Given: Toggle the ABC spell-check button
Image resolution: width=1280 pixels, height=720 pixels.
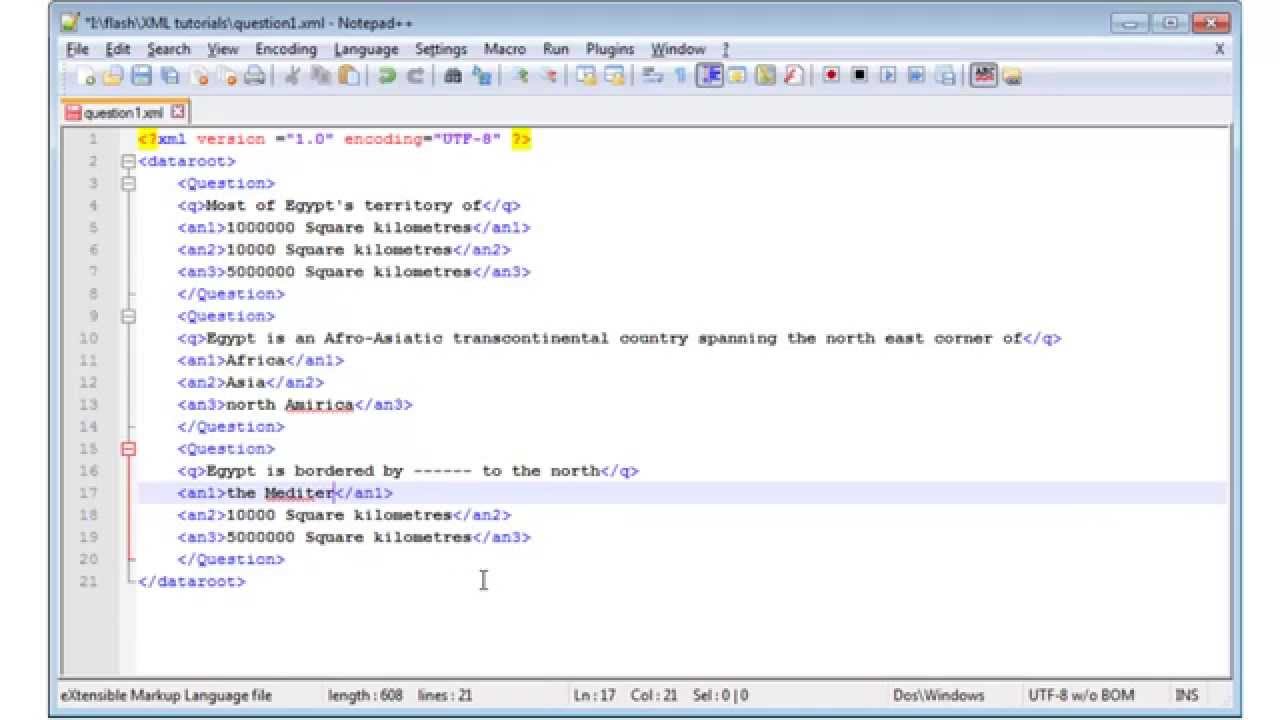Looking at the screenshot, I should click(x=984, y=76).
